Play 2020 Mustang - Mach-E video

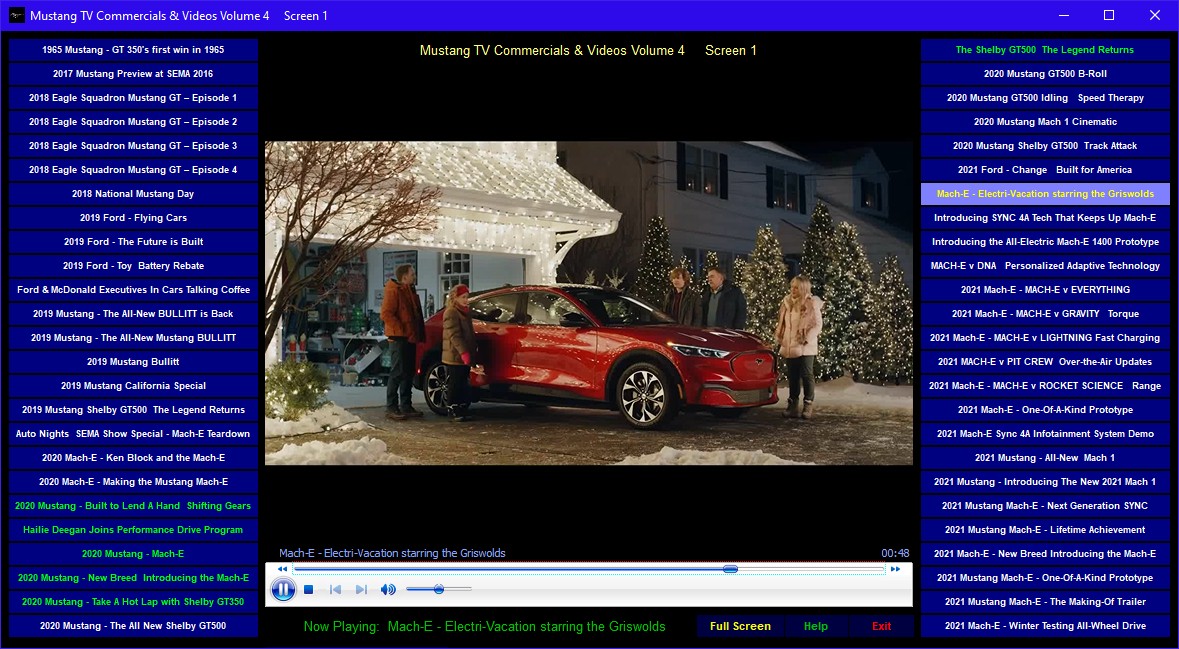coord(133,554)
